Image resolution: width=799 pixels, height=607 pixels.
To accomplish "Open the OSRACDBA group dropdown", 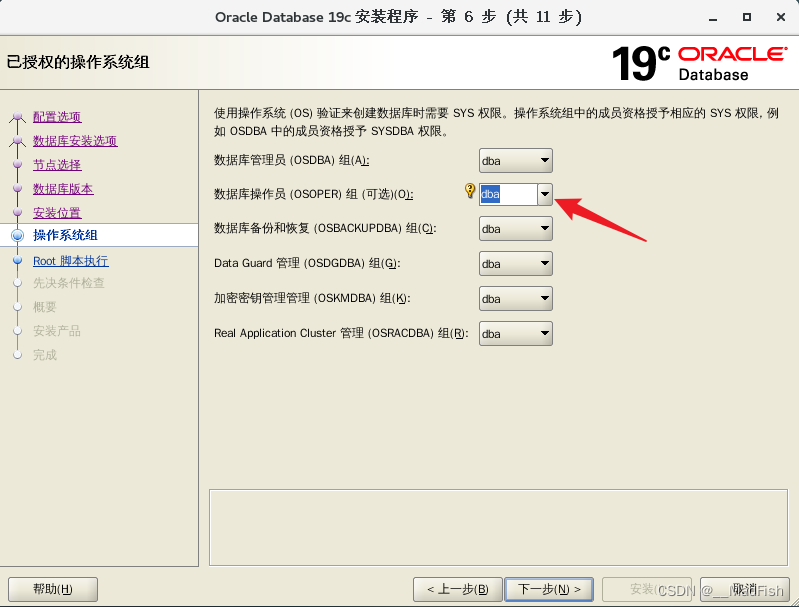I will (x=516, y=334).
